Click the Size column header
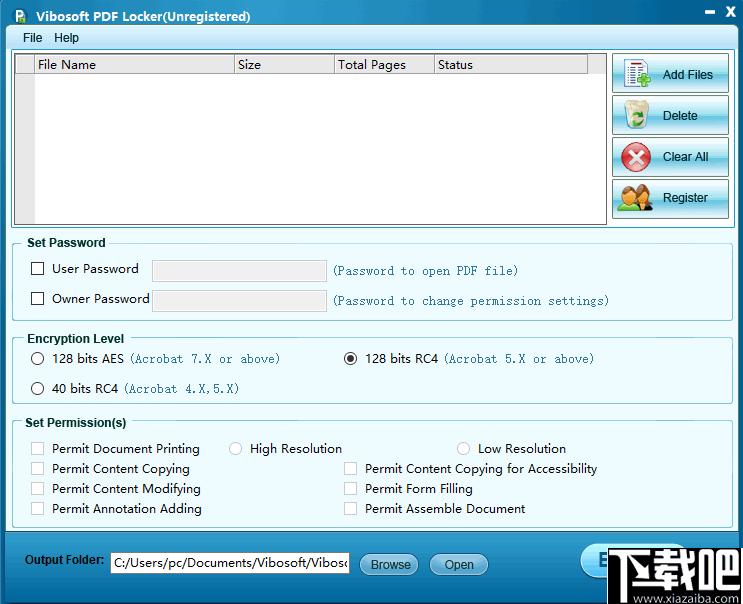This screenshot has height=604, width=743. [284, 64]
